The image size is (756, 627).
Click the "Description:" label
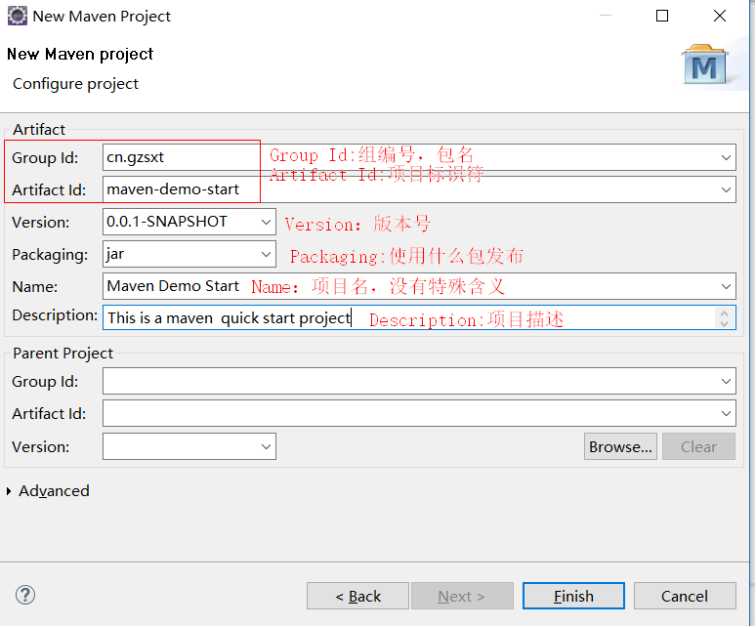point(54,315)
